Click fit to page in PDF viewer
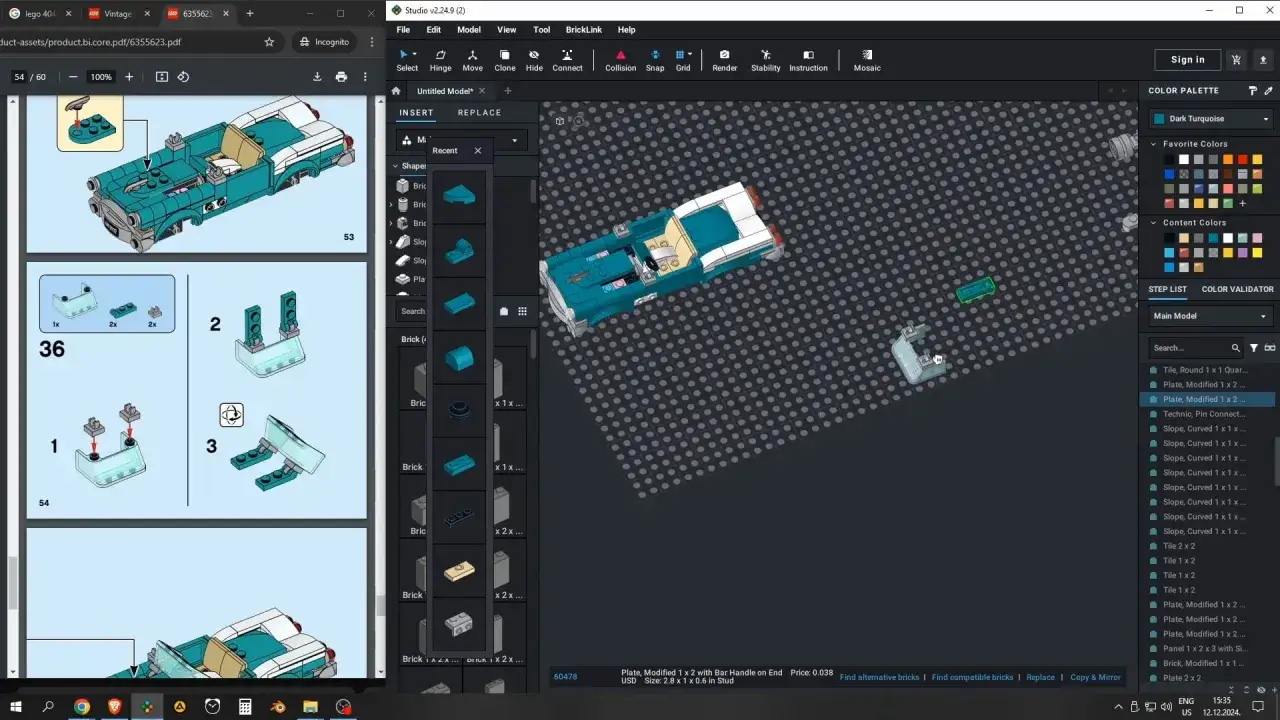The image size is (1280, 720). 161,77
